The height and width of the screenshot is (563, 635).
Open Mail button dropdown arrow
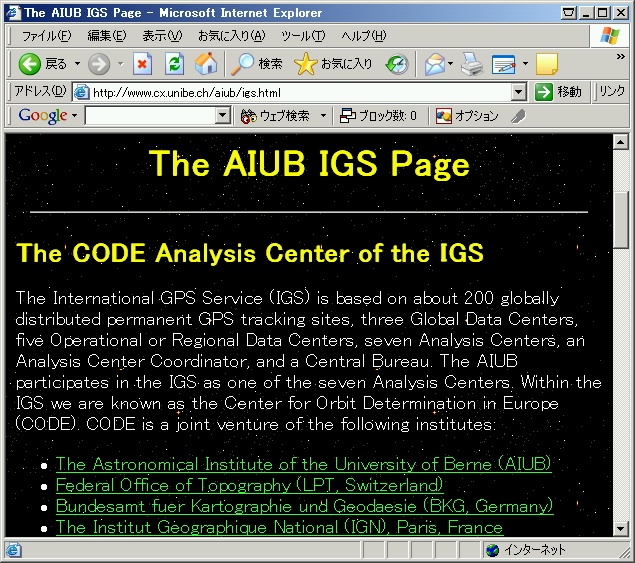(450, 64)
